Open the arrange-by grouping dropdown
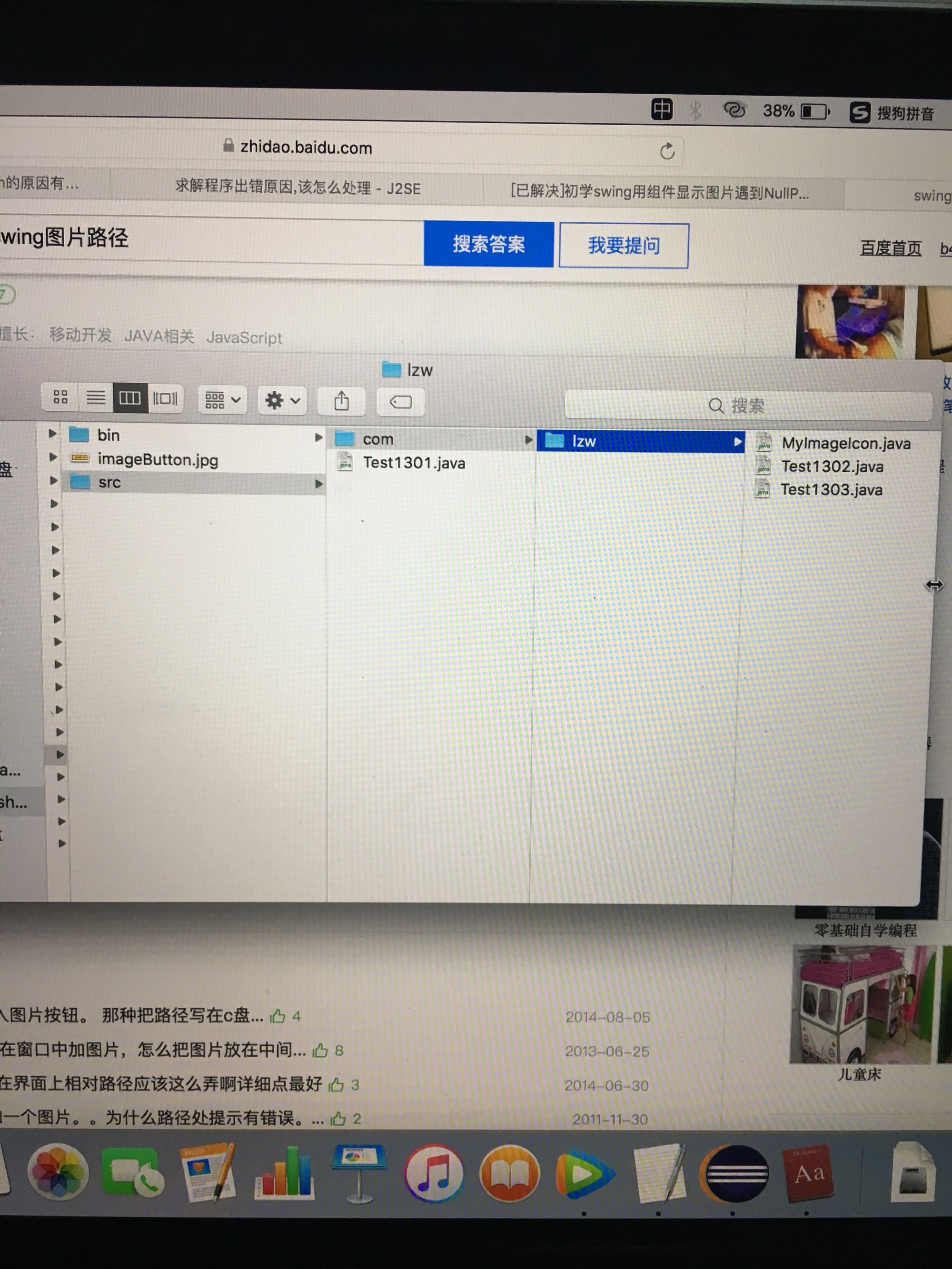The height and width of the screenshot is (1269, 952). [223, 399]
